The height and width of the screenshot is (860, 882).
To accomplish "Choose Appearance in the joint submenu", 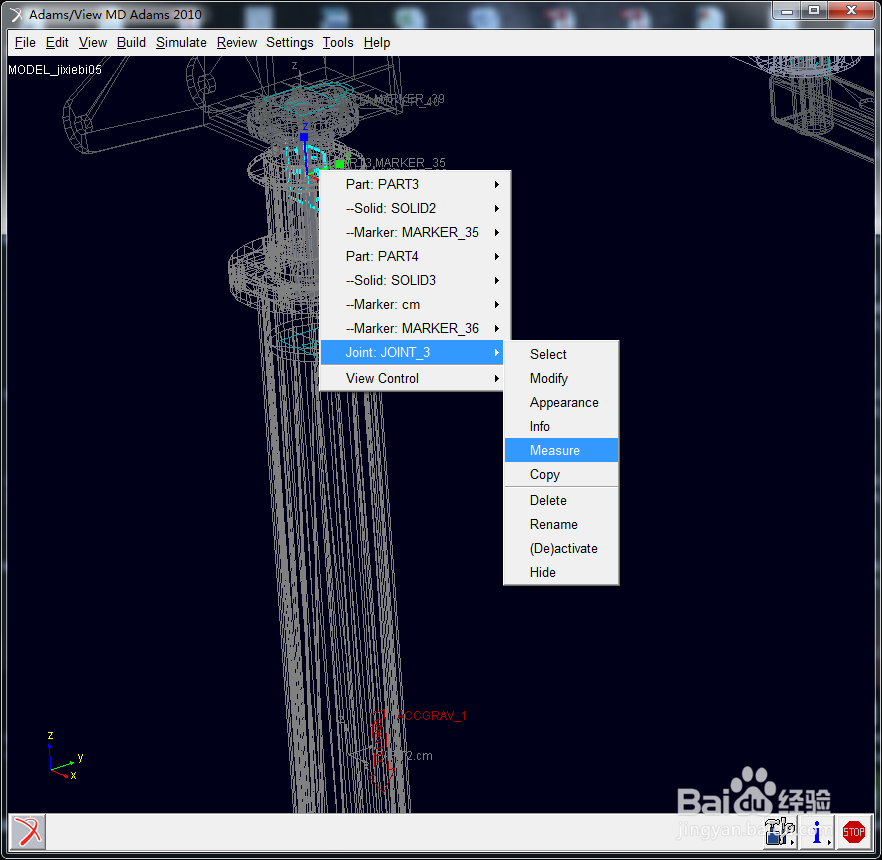I will [561, 403].
